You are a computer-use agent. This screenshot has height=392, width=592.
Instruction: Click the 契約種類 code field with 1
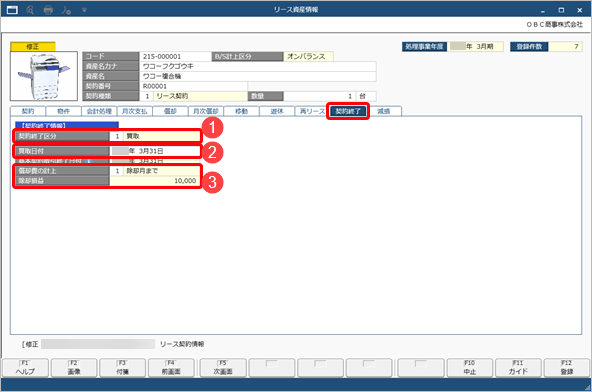pyautogui.click(x=146, y=96)
